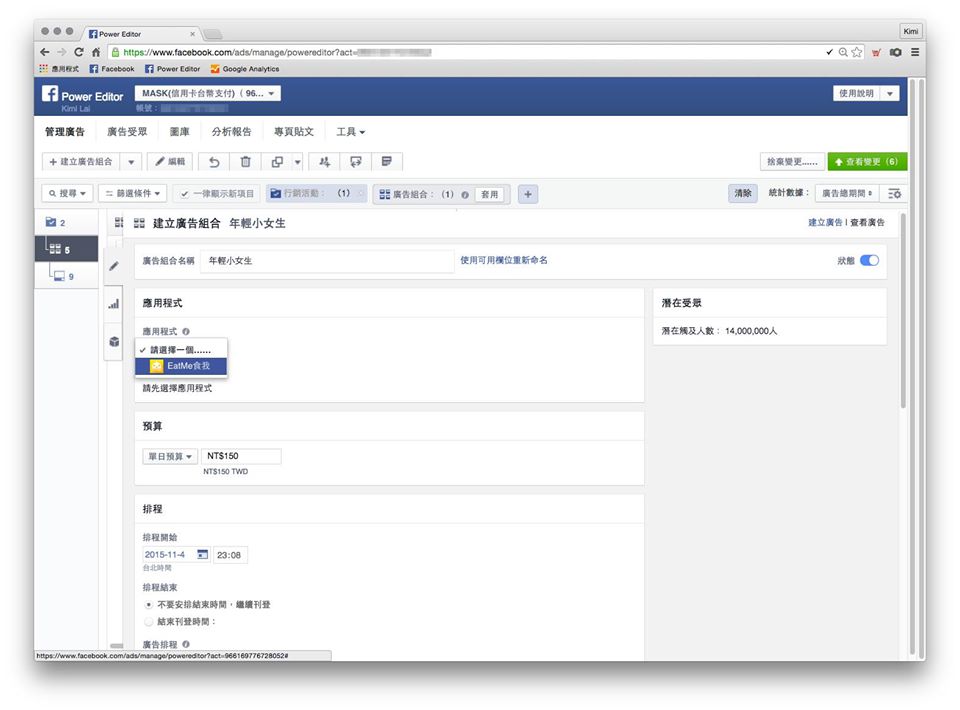Open the Chrome hamburger menu
Image resolution: width=960 pixels, height=710 pixels.
point(915,53)
